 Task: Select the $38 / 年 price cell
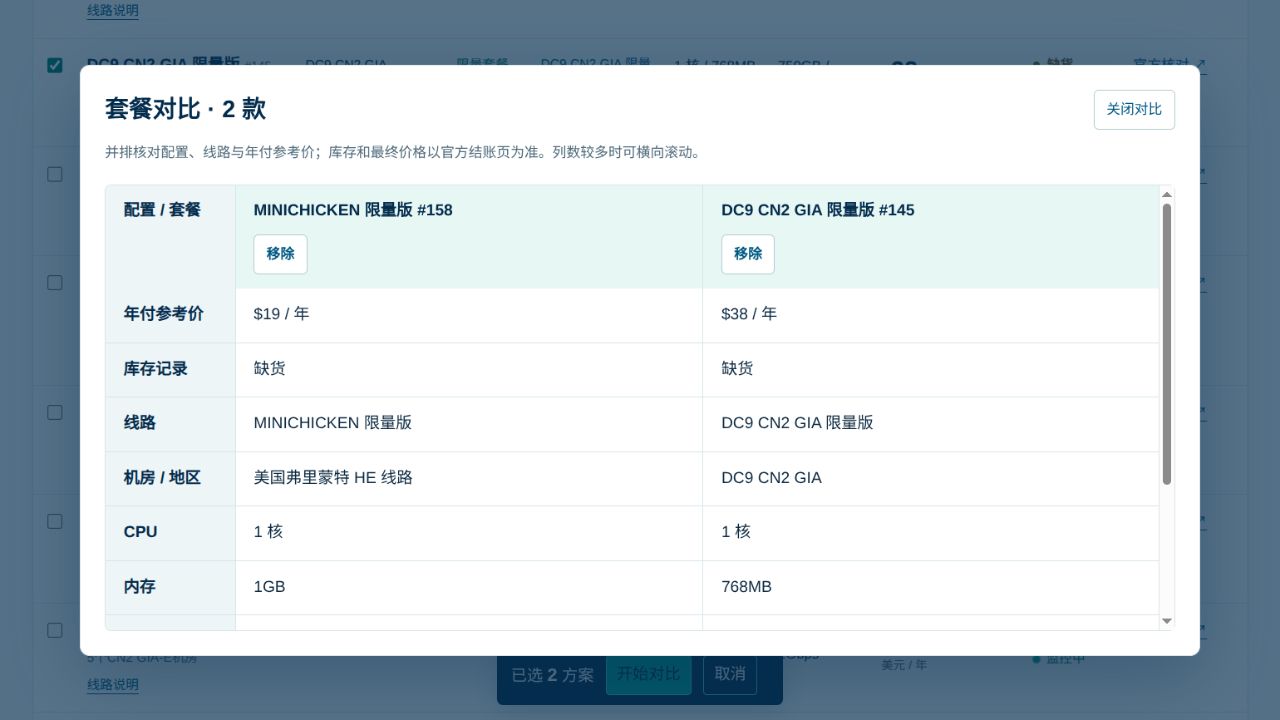pyautogui.click(x=931, y=316)
